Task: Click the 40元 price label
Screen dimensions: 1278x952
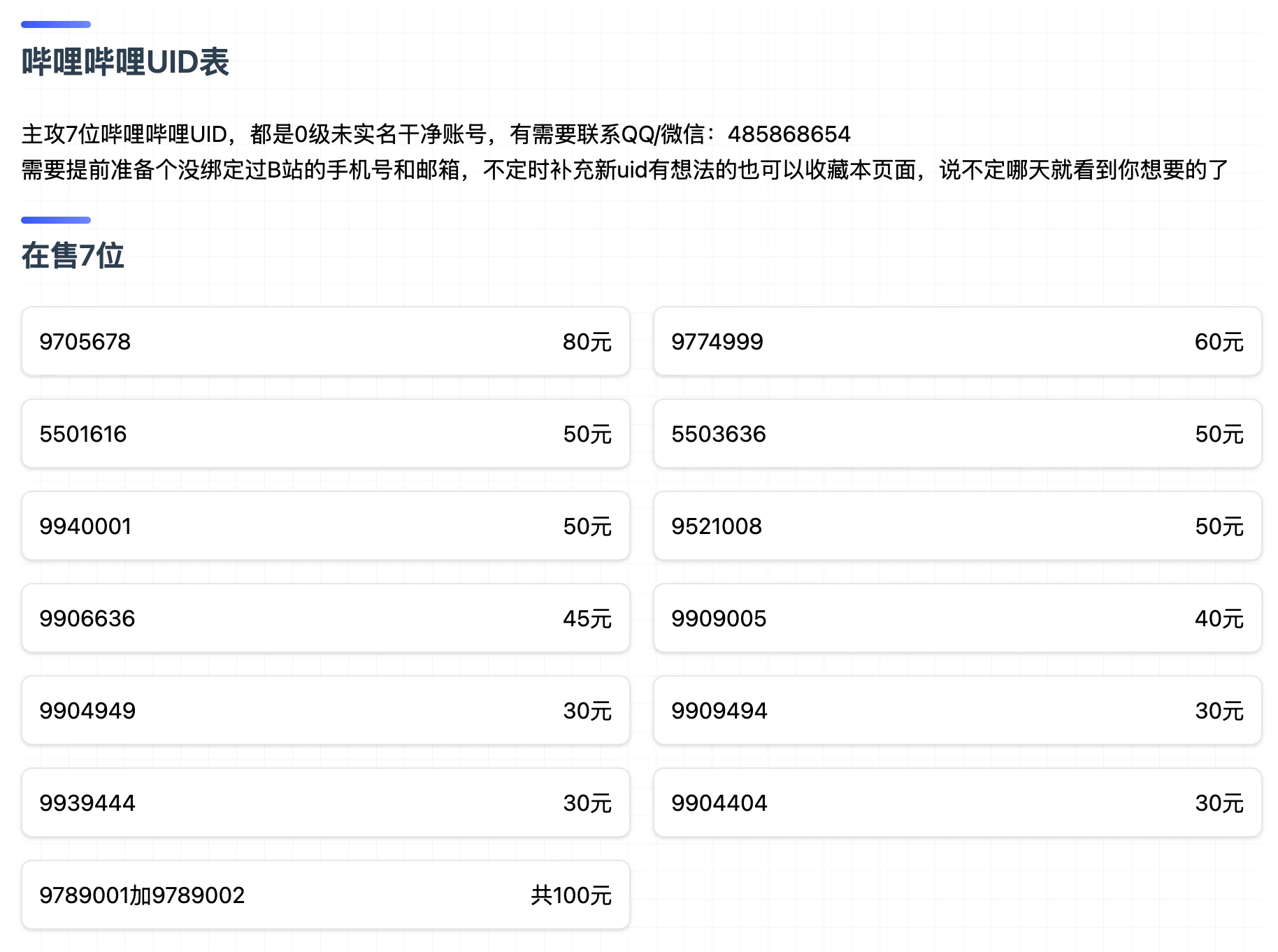Action: 1219,619
